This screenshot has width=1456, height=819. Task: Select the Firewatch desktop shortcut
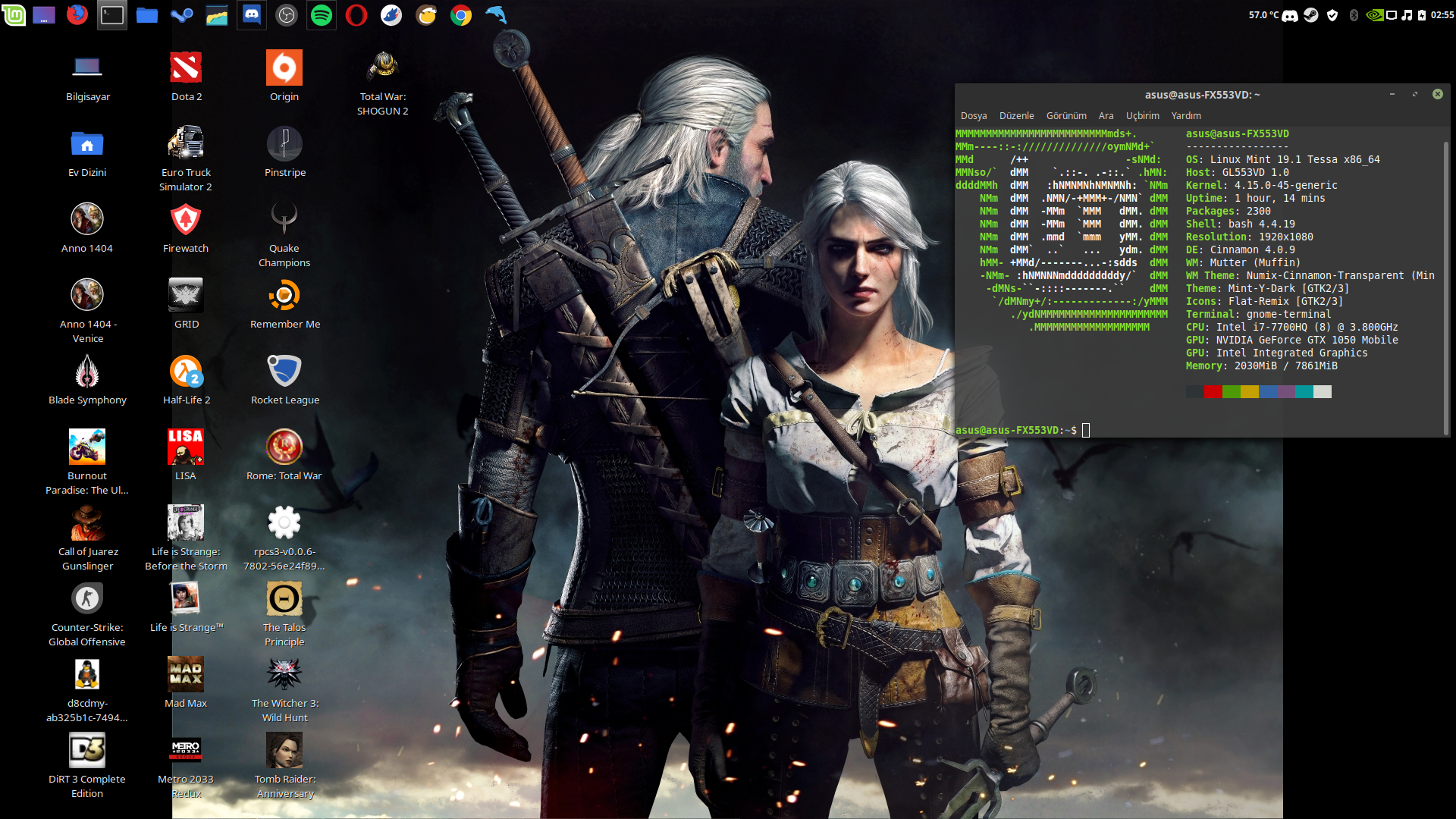point(186,227)
